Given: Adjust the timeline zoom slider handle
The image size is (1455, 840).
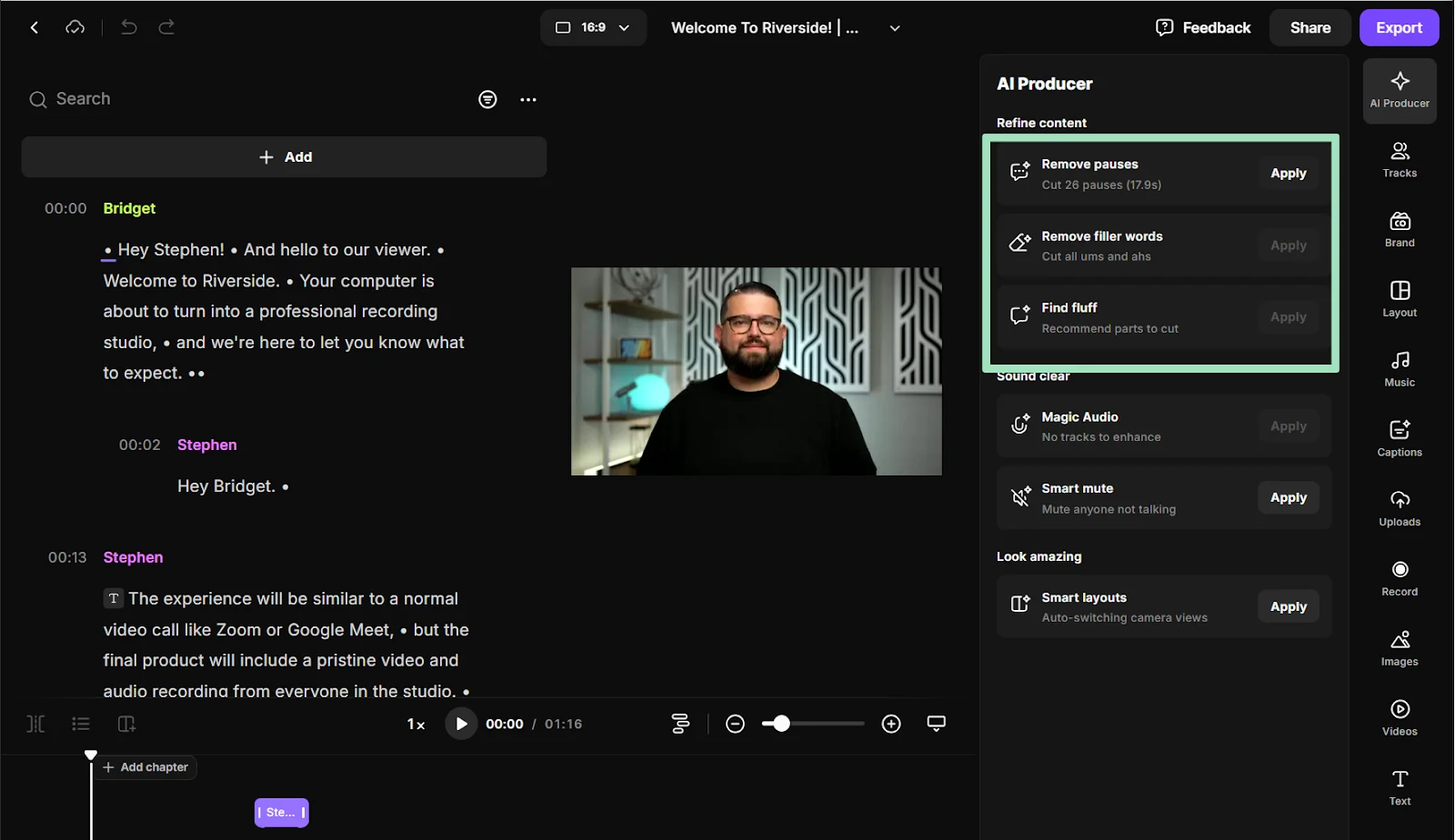Looking at the screenshot, I should (781, 724).
